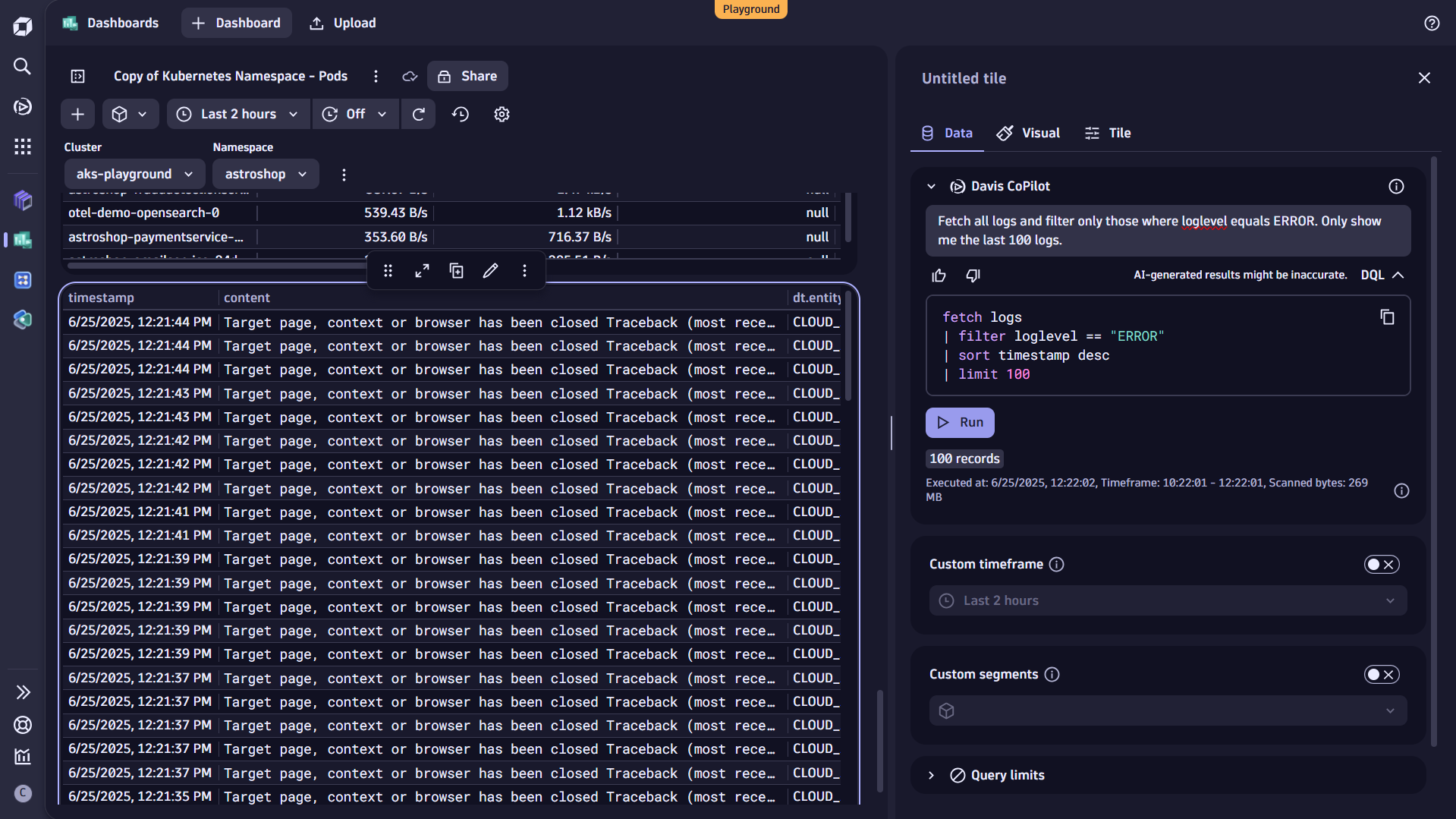Share the dashboard using the Share button

pos(467,76)
